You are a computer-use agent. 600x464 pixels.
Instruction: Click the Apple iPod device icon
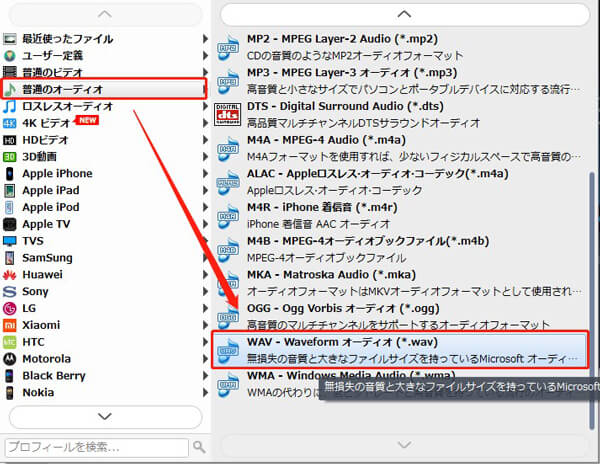[x=10, y=207]
